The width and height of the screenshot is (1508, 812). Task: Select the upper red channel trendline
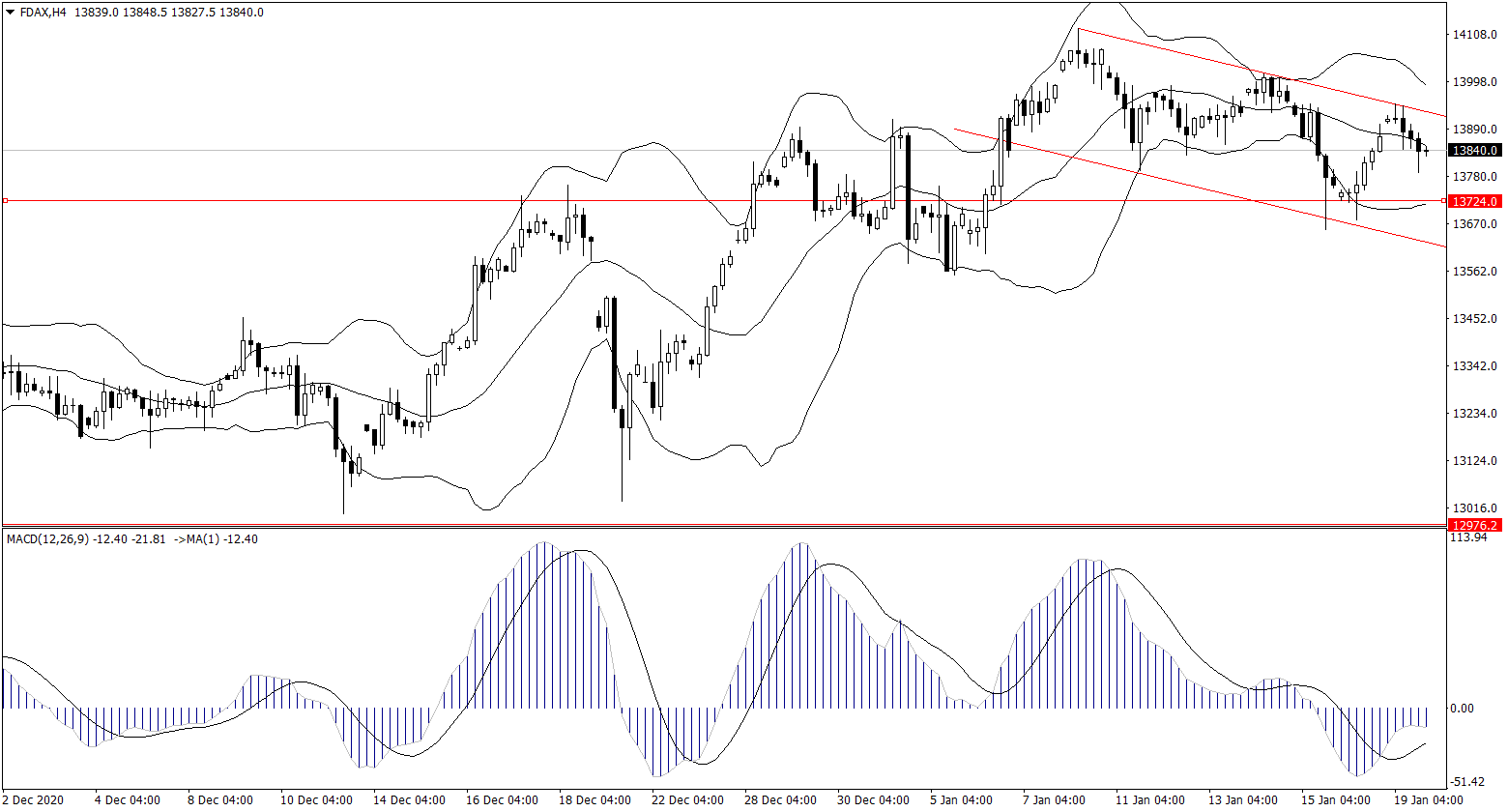(x=1257, y=72)
